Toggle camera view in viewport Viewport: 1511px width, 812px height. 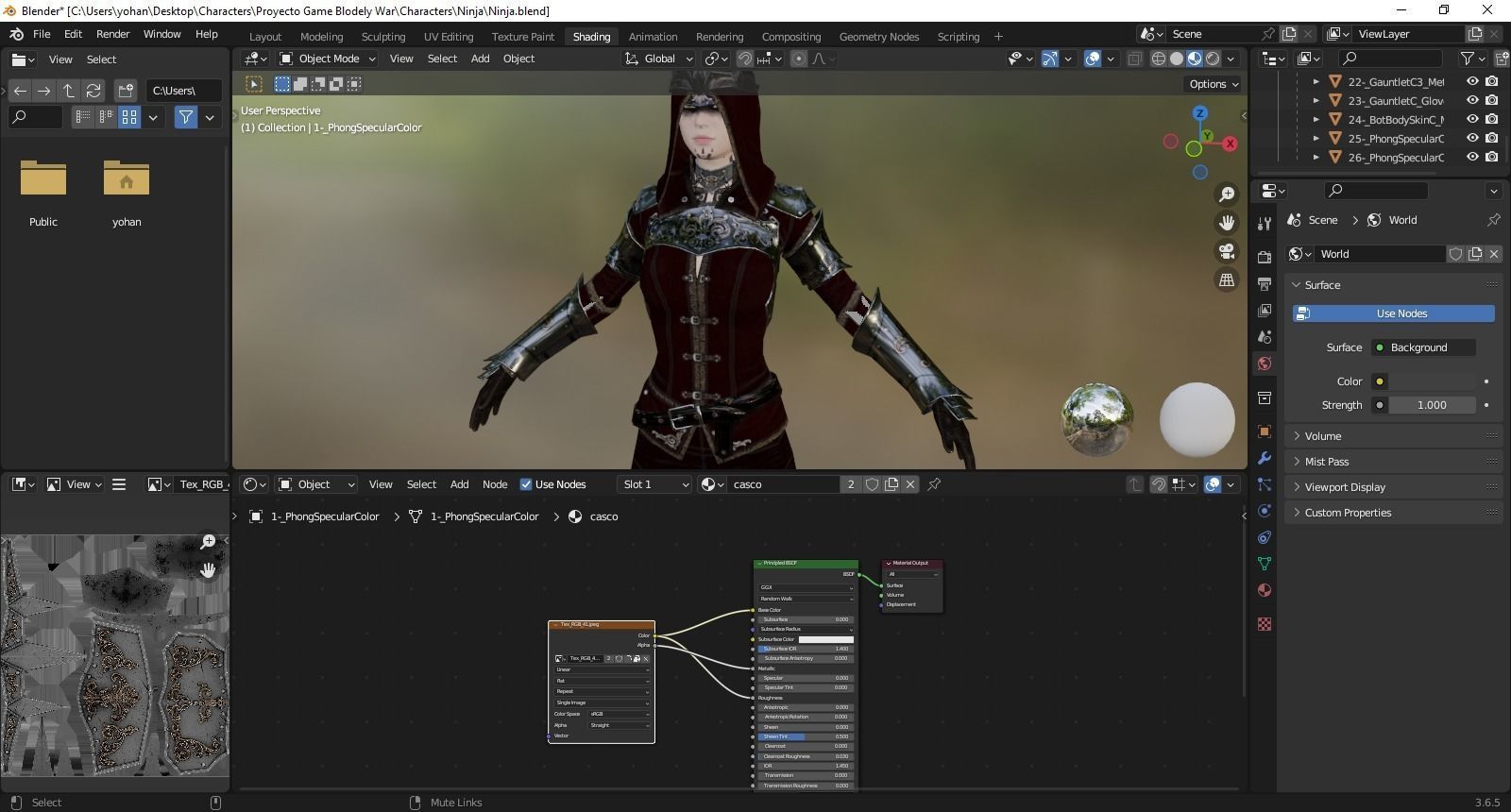click(x=1226, y=251)
